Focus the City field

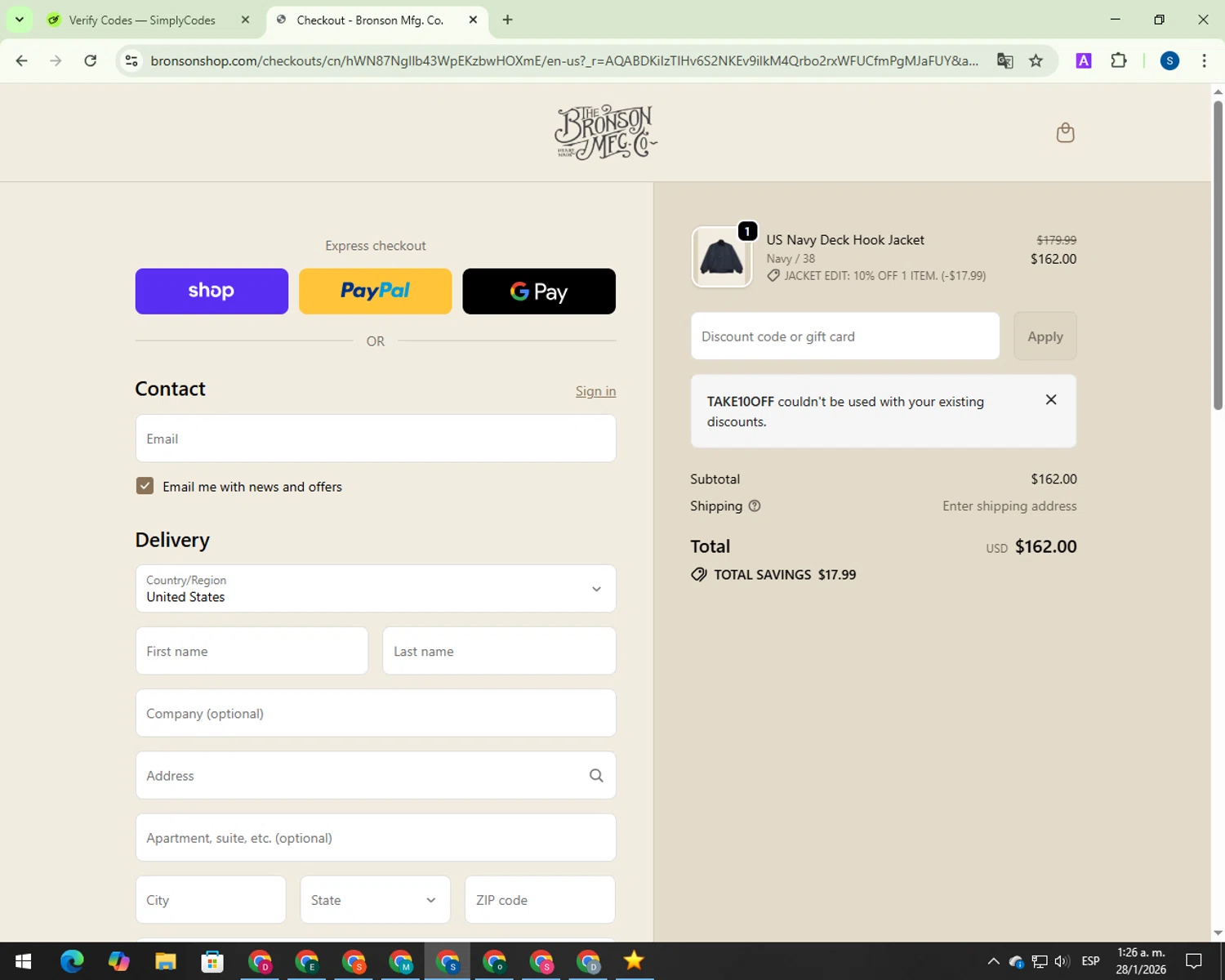click(x=211, y=900)
